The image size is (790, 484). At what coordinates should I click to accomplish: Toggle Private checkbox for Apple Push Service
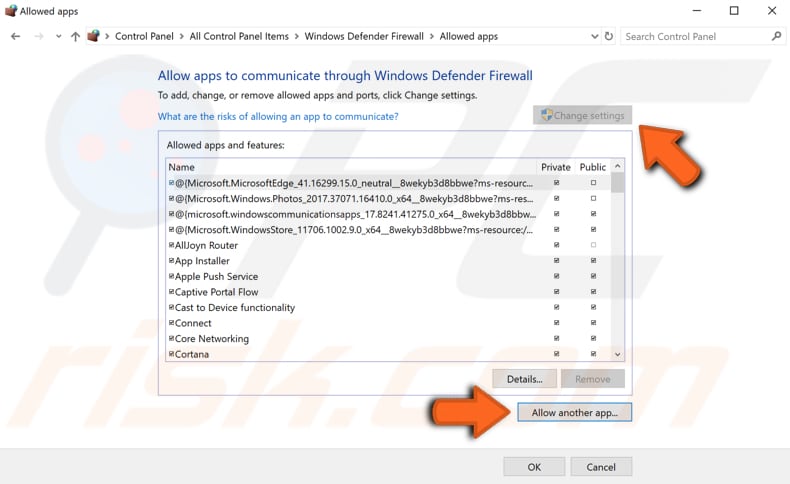tap(557, 276)
